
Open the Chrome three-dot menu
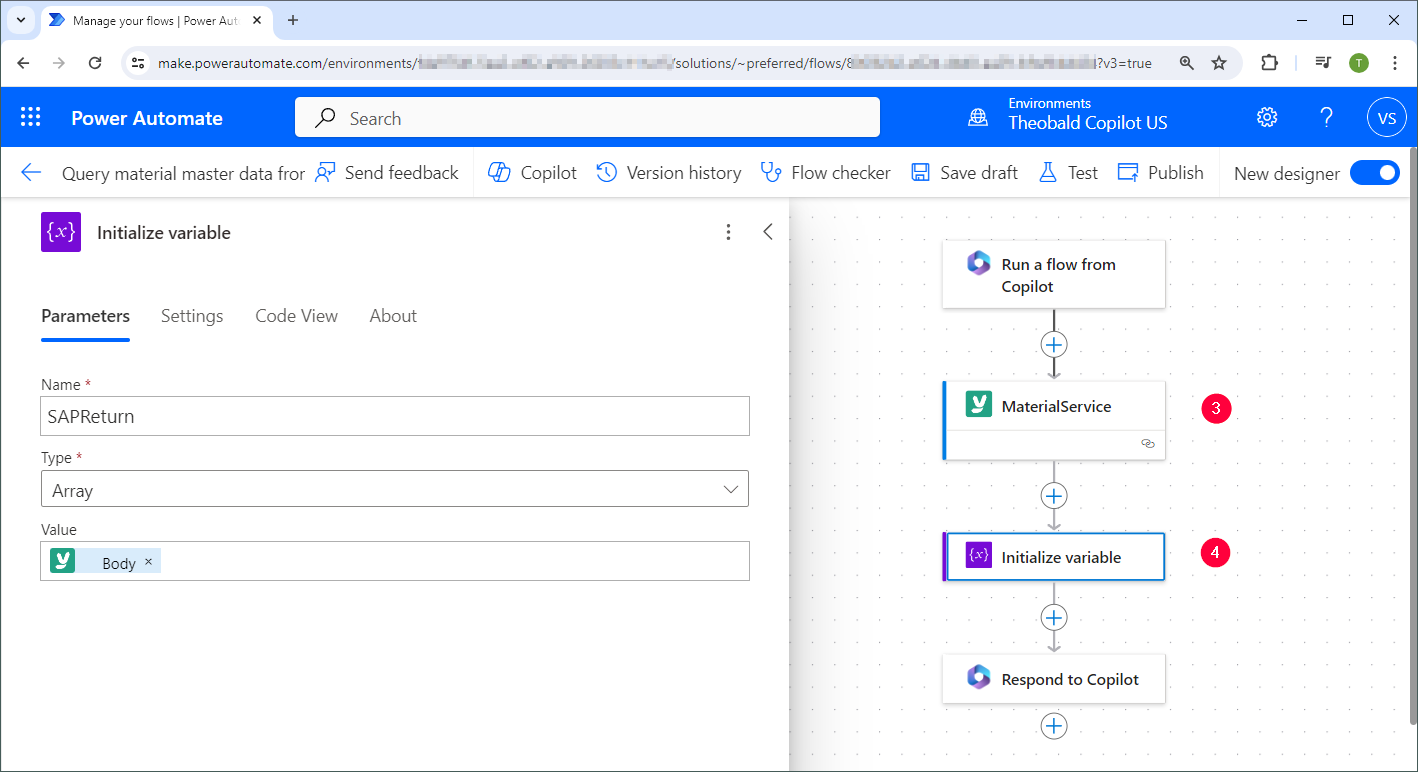click(x=1395, y=63)
